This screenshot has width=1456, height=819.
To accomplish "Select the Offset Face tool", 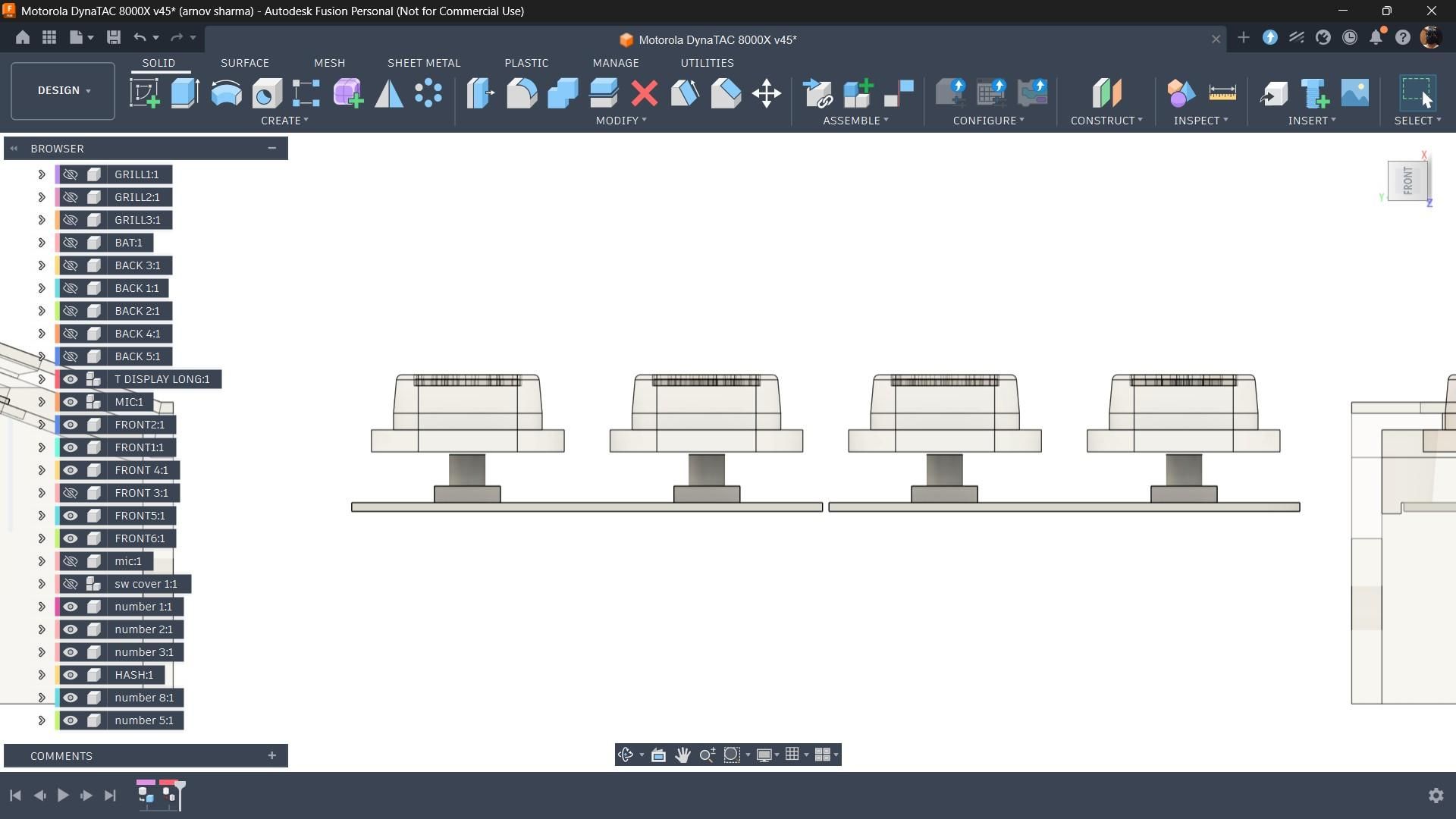I will (x=604, y=93).
